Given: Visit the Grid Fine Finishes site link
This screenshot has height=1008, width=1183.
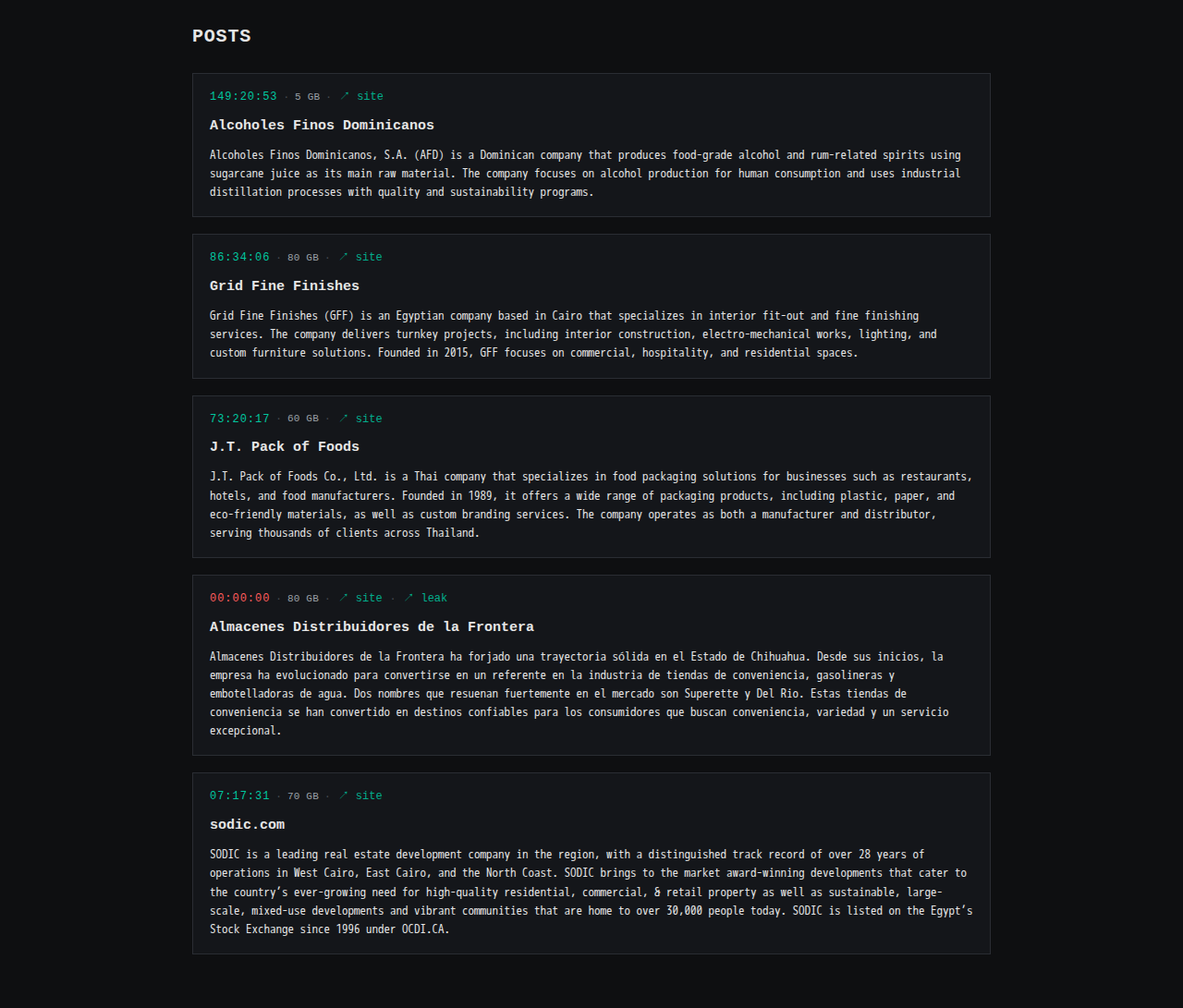Looking at the screenshot, I should click(369, 257).
